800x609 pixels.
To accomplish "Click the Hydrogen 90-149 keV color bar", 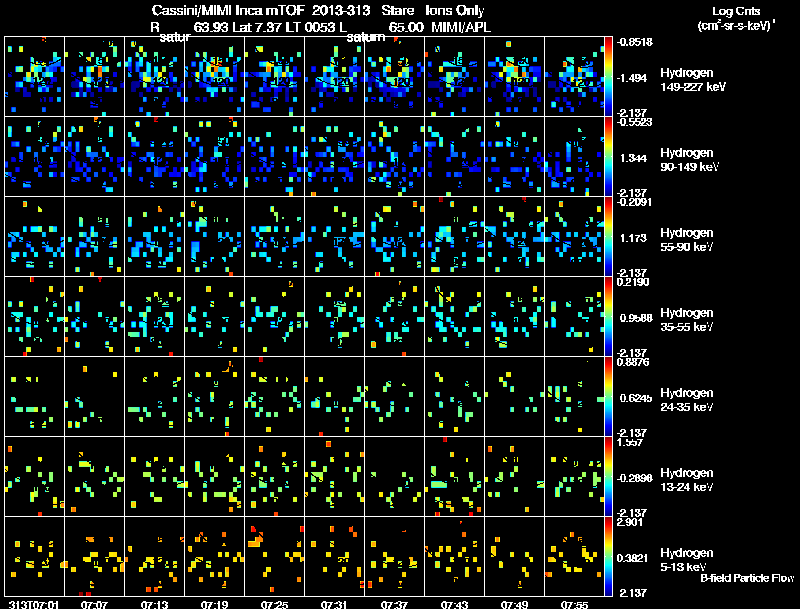I will [x=608, y=157].
